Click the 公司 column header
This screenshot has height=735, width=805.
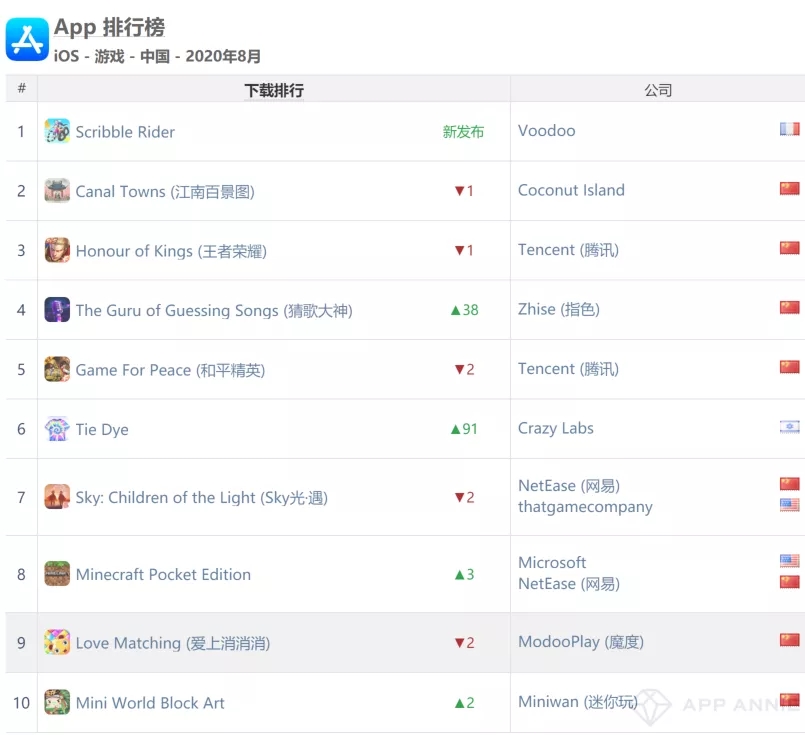point(658,90)
